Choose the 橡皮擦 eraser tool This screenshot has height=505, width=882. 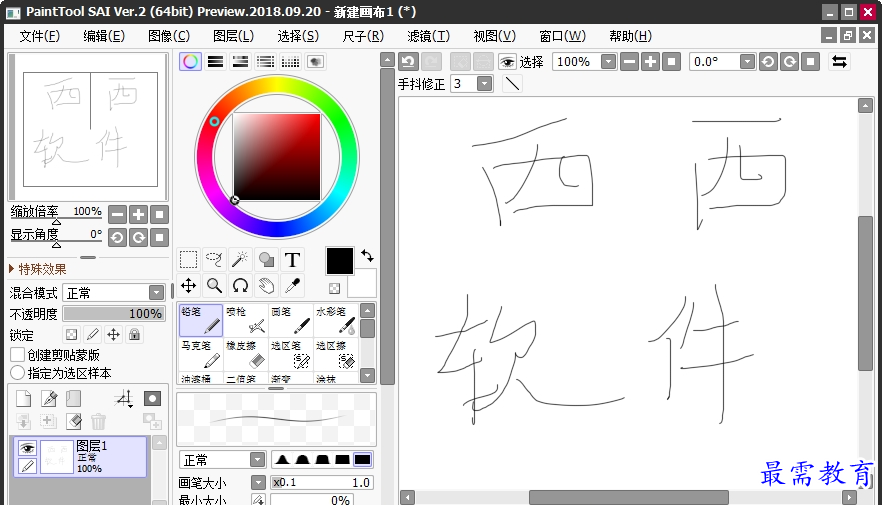click(246, 354)
